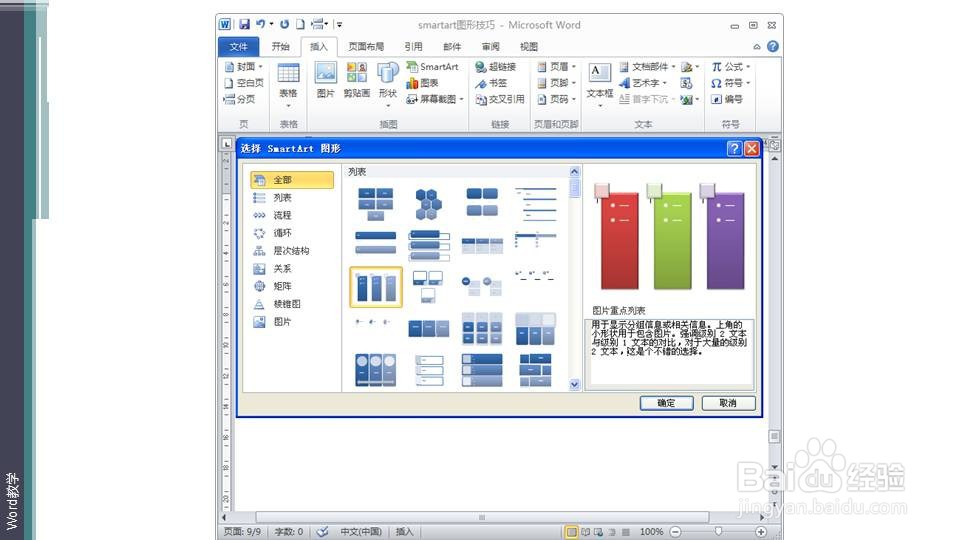Select the All (全部) SmartArt category
Screen dimensions: 960x540
point(292,180)
